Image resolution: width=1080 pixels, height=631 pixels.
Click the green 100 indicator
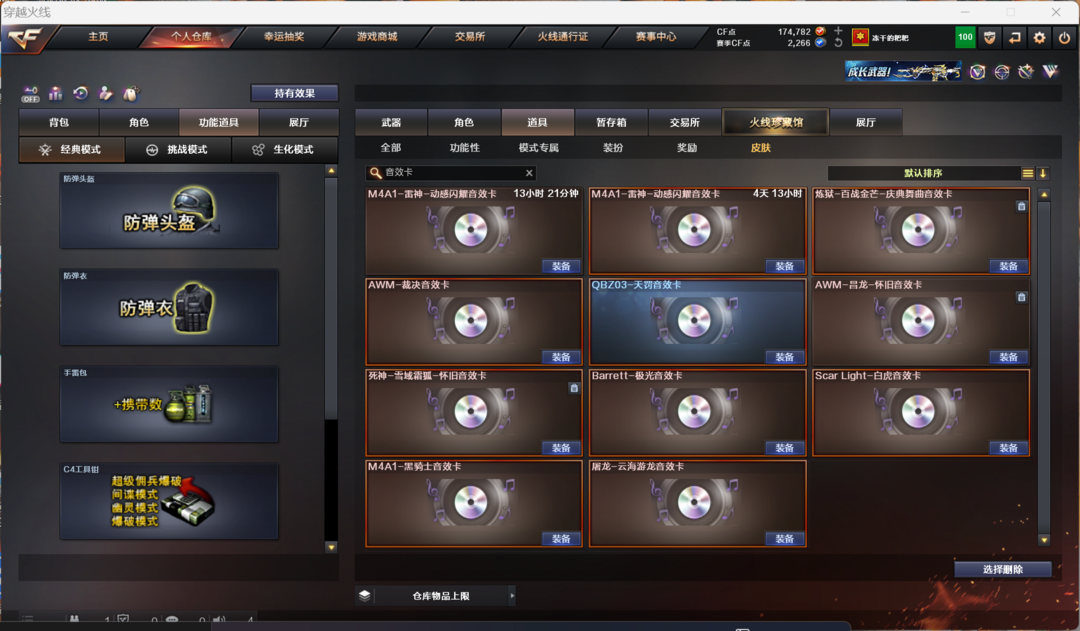click(965, 37)
